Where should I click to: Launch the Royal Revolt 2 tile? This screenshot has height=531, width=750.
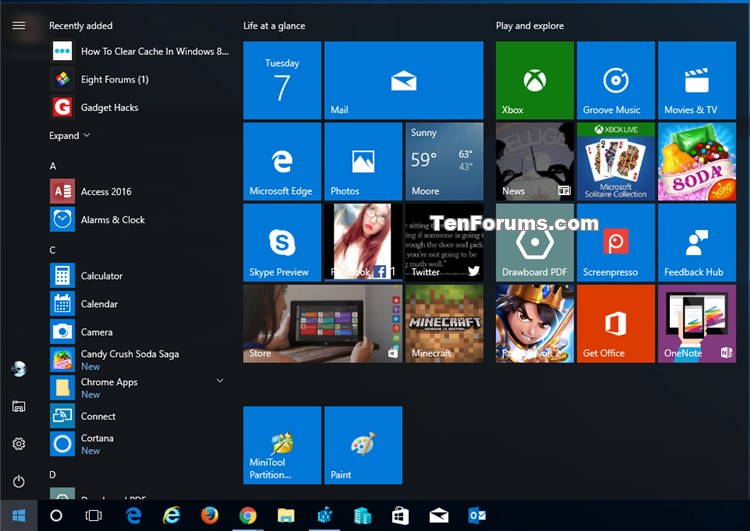pos(535,324)
